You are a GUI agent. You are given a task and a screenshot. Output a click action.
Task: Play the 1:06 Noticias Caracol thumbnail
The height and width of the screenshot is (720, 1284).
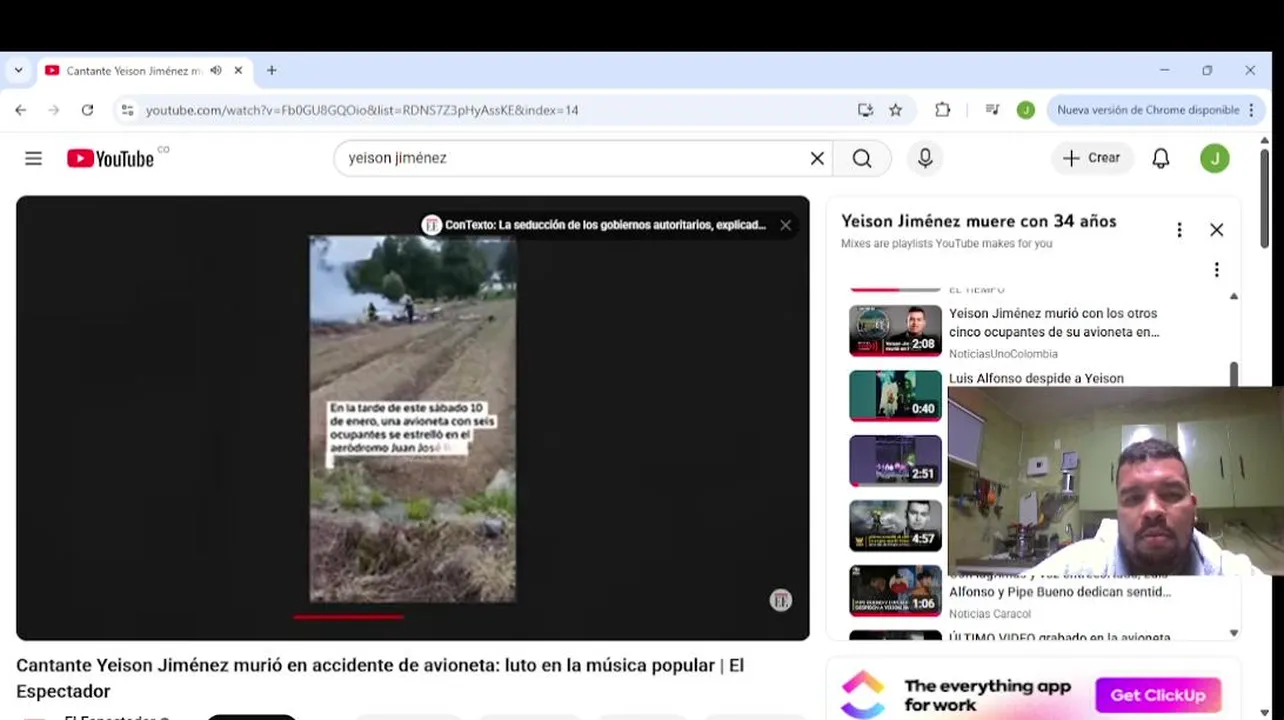point(895,590)
